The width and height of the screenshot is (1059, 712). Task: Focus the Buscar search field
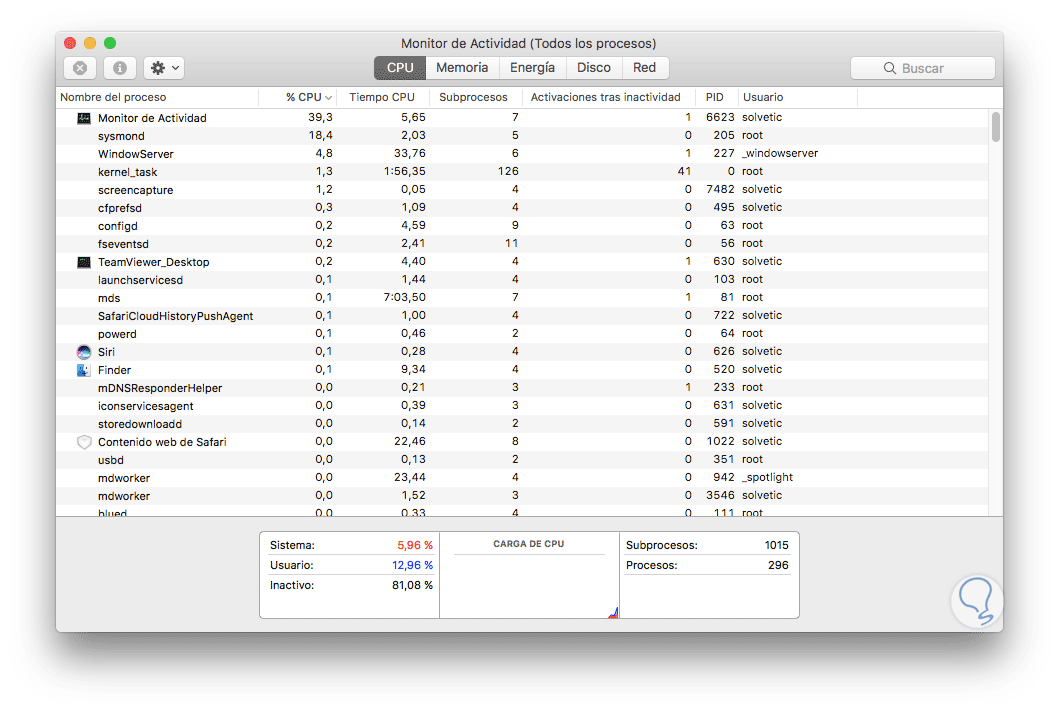(x=923, y=68)
